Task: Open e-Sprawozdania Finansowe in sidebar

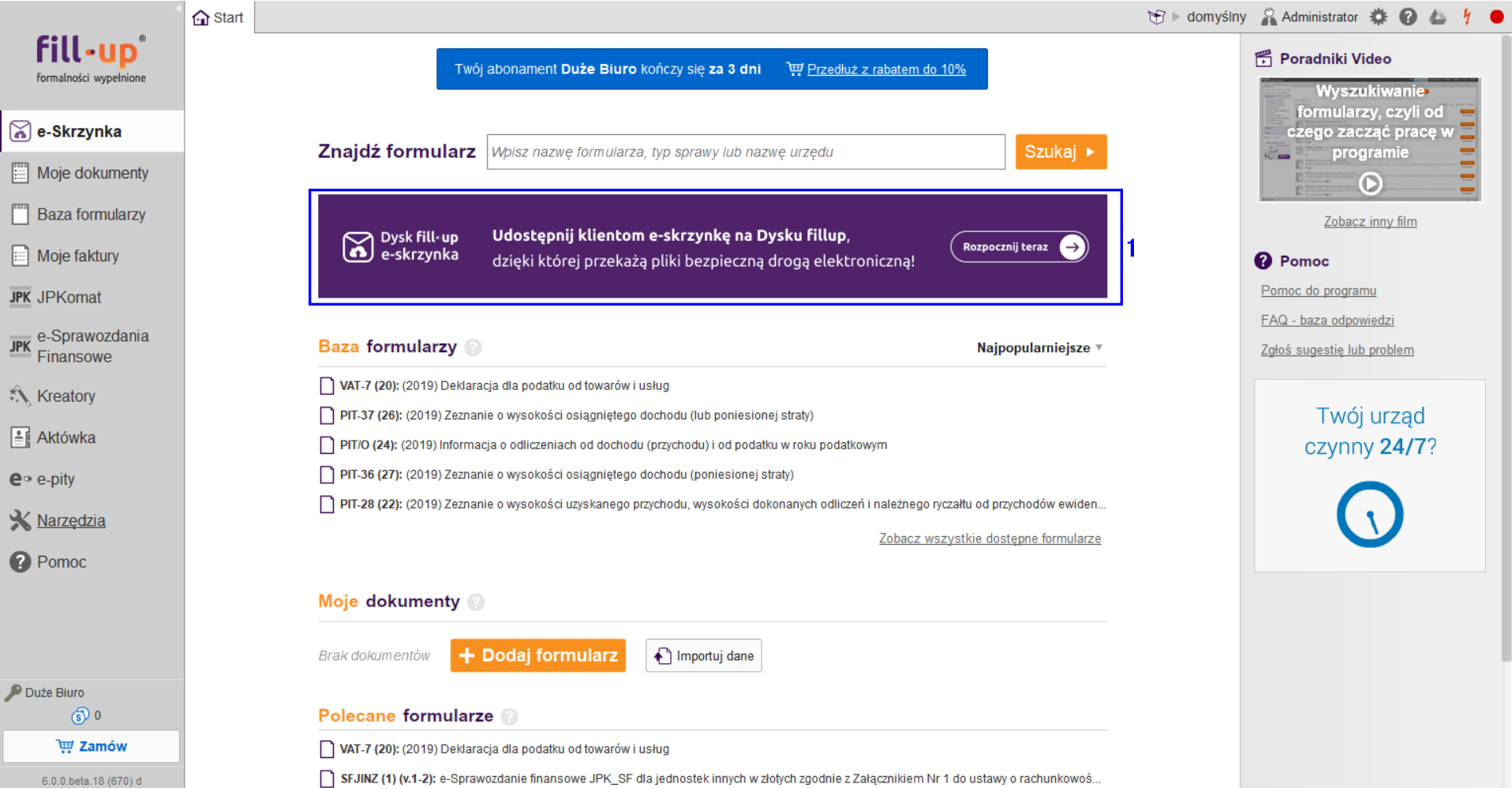Action: tap(92, 346)
